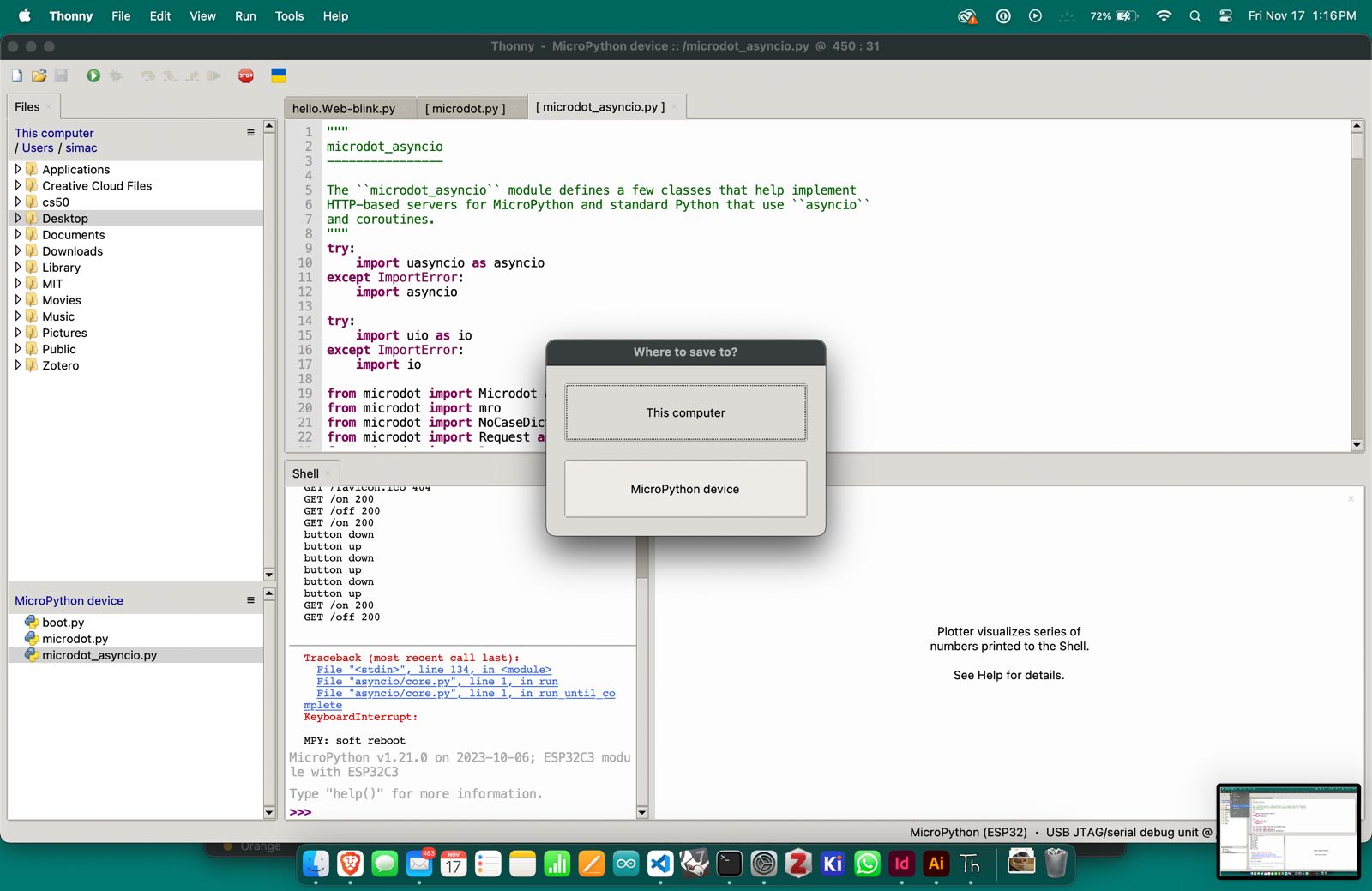Create a new file from toolbar
1372x891 pixels.
click(17, 76)
